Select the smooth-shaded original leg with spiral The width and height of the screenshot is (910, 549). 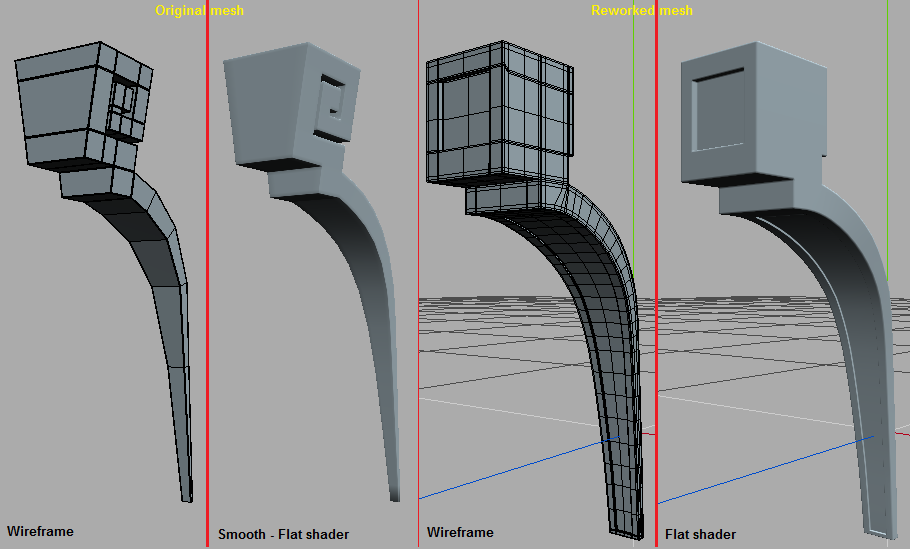[x=312, y=272]
